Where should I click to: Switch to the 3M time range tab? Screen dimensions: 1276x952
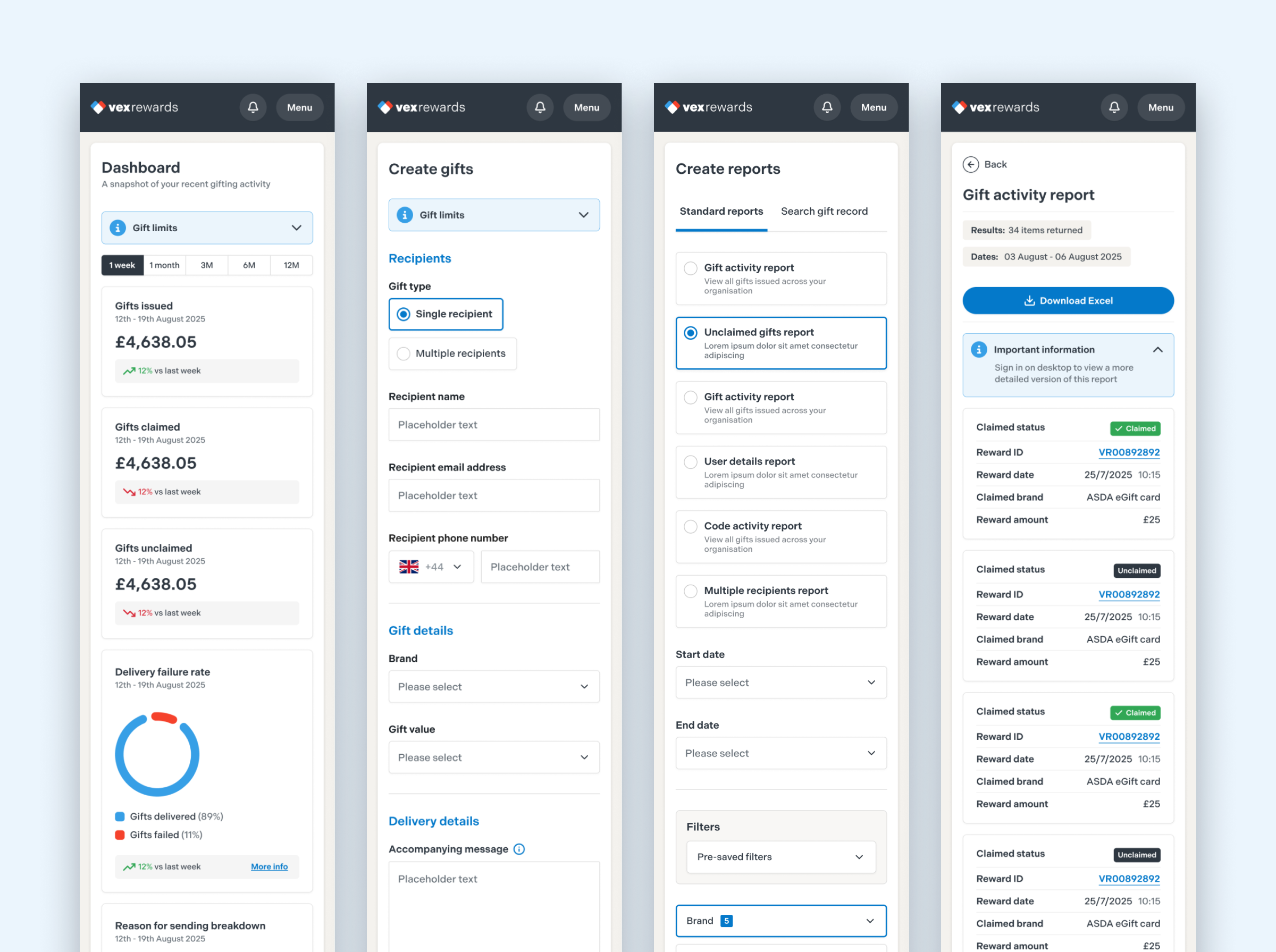207,265
